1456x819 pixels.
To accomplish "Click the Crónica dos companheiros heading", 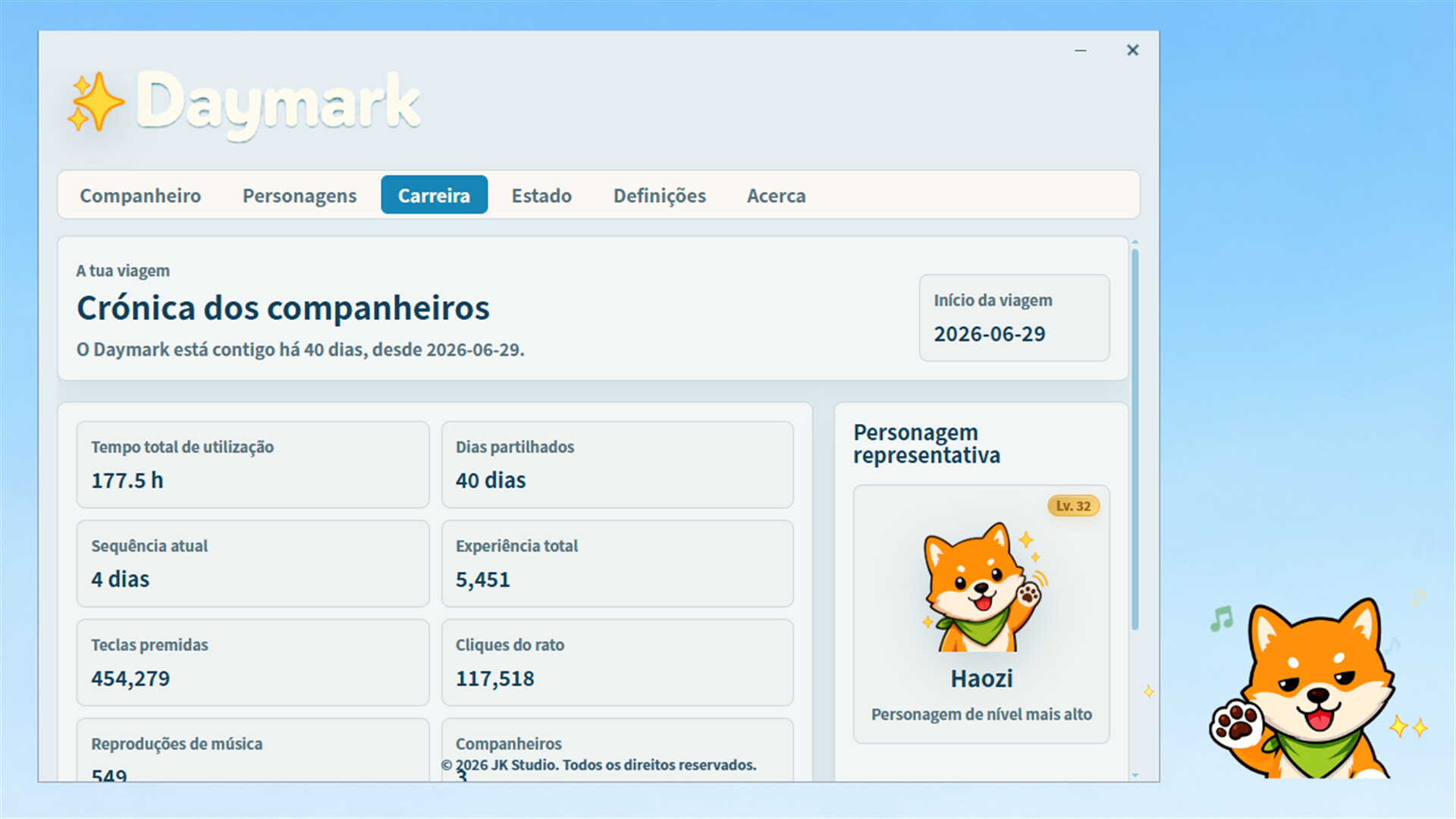I will point(283,308).
